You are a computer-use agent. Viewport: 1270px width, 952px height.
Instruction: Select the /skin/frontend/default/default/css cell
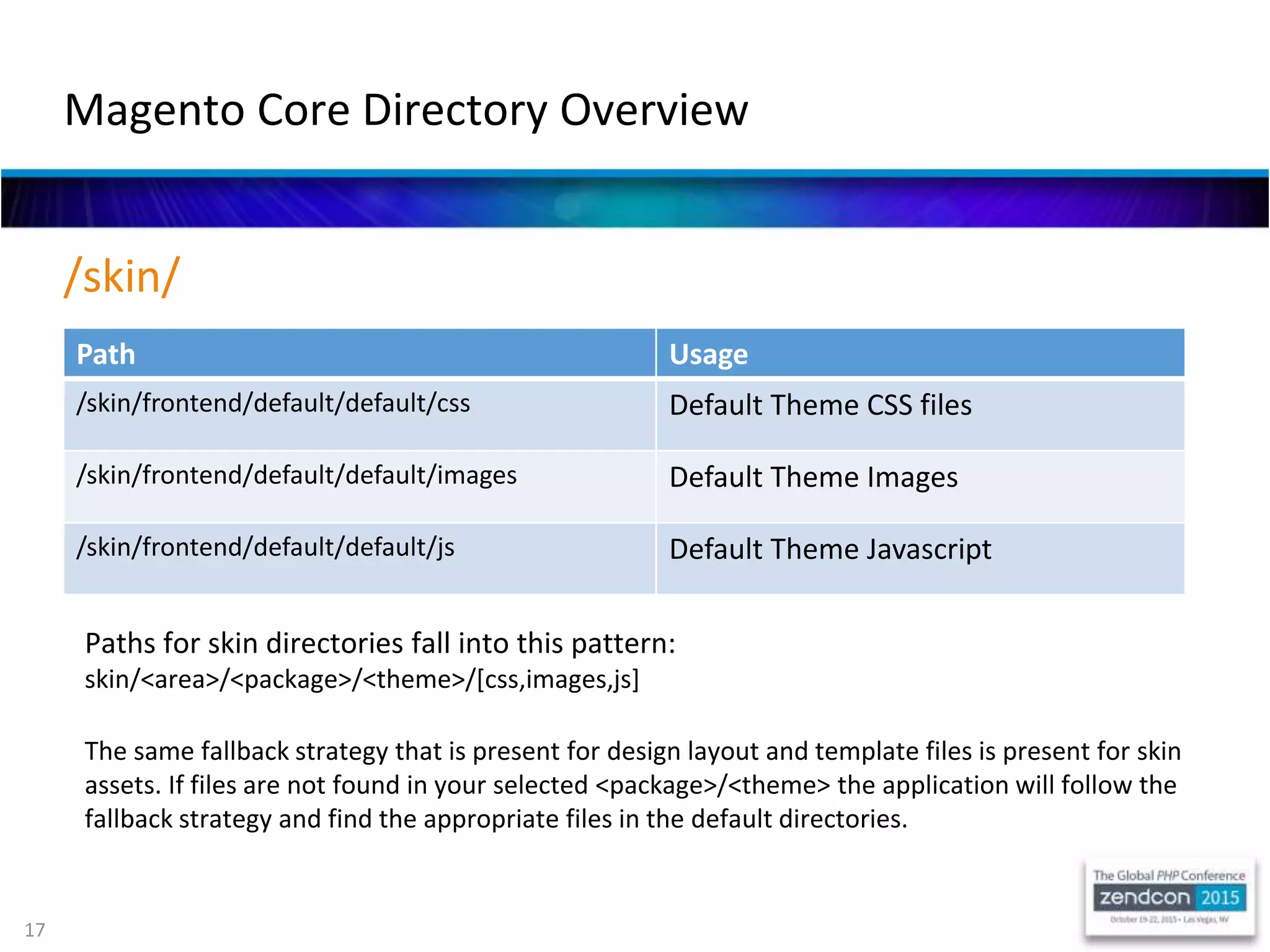point(360,415)
